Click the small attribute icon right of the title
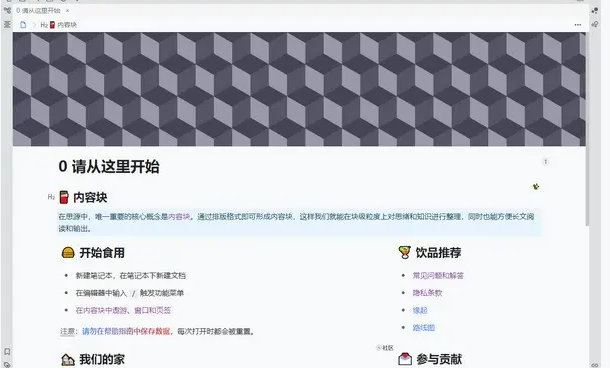Image resolution: width=610 pixels, height=368 pixels. point(545,161)
